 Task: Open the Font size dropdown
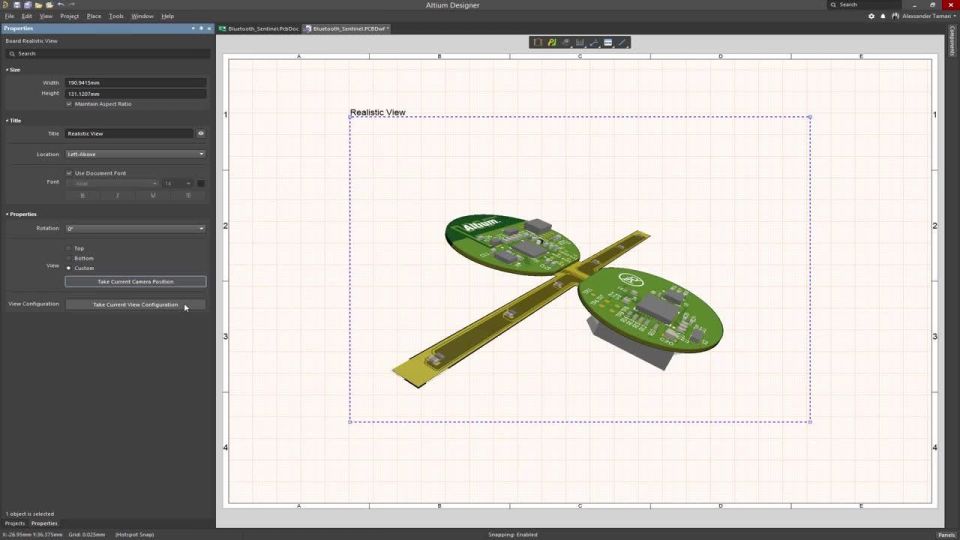click(x=178, y=183)
